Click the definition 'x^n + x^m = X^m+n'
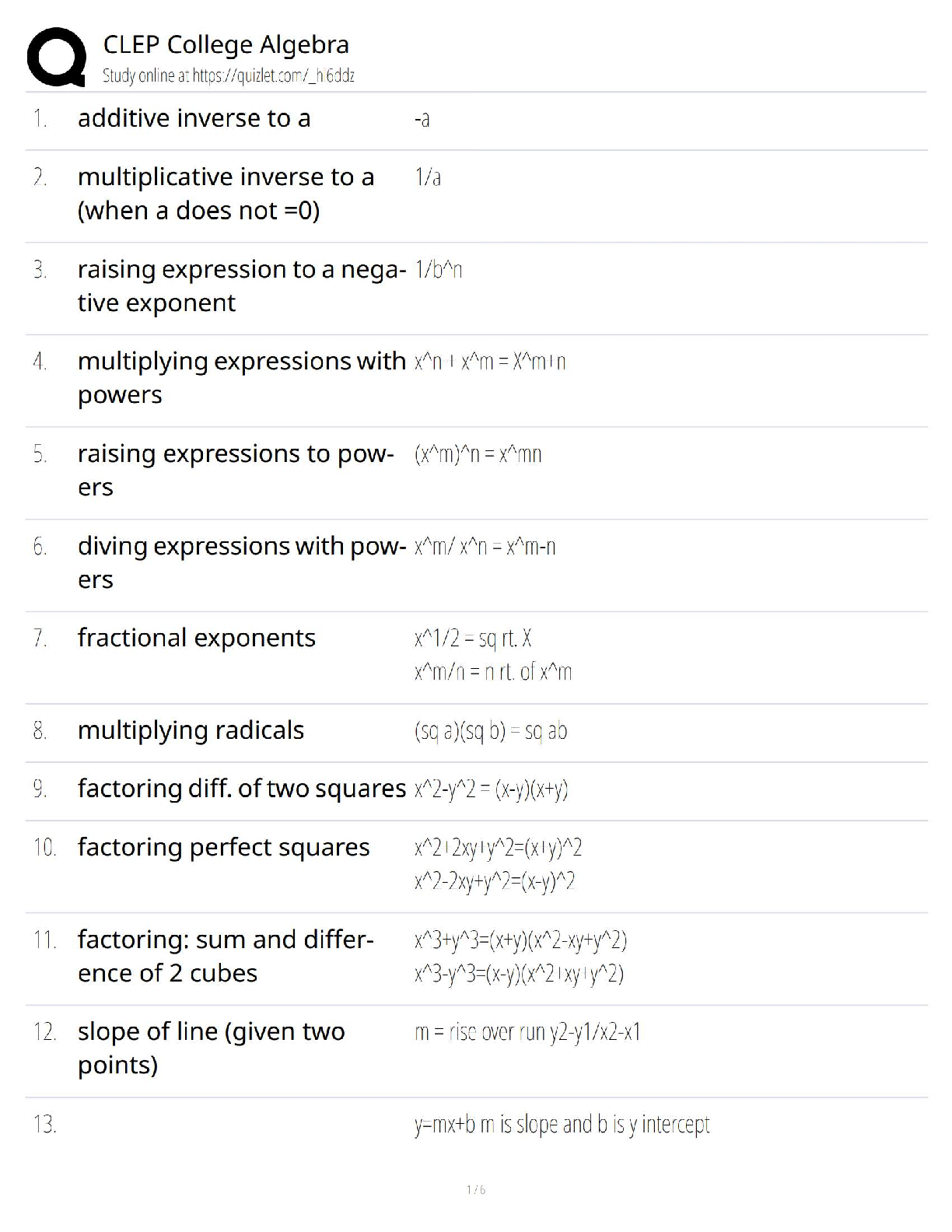This screenshot has width=952, height=1232. pos(490,362)
